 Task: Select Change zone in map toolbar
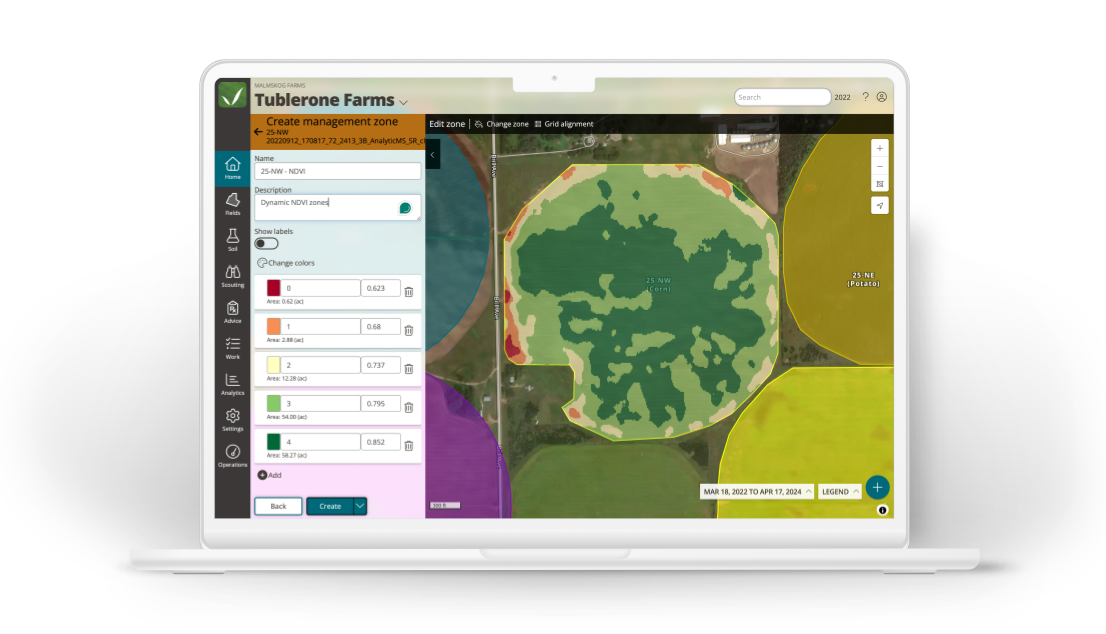point(502,124)
